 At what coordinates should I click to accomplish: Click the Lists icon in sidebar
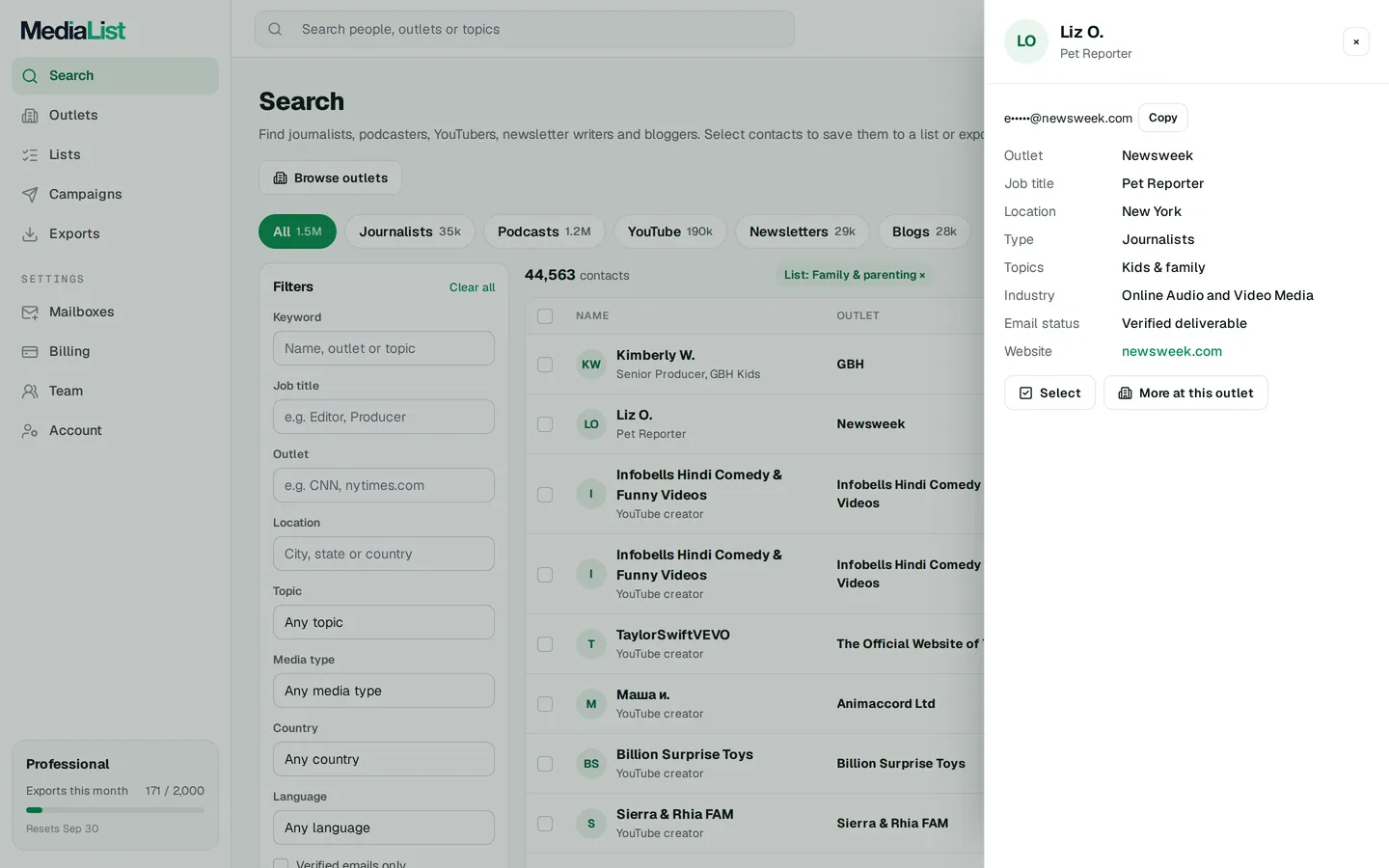click(x=30, y=155)
